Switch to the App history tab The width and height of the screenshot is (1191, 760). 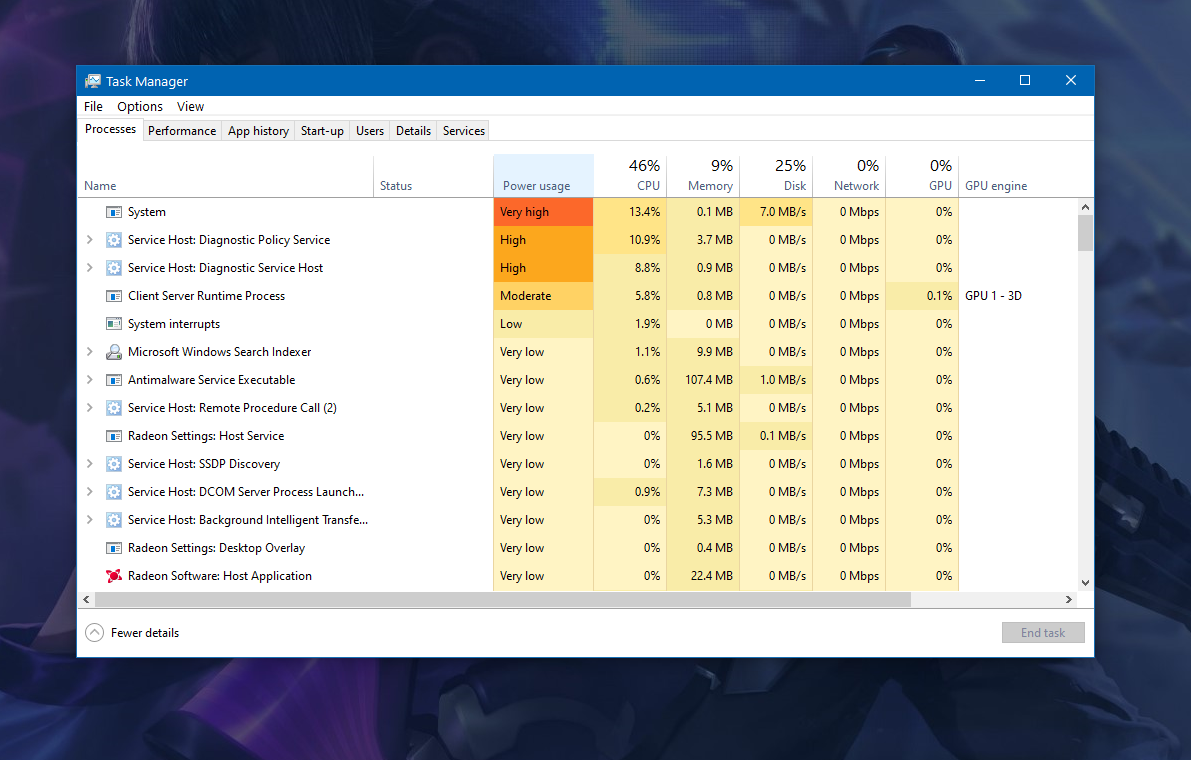tap(258, 131)
